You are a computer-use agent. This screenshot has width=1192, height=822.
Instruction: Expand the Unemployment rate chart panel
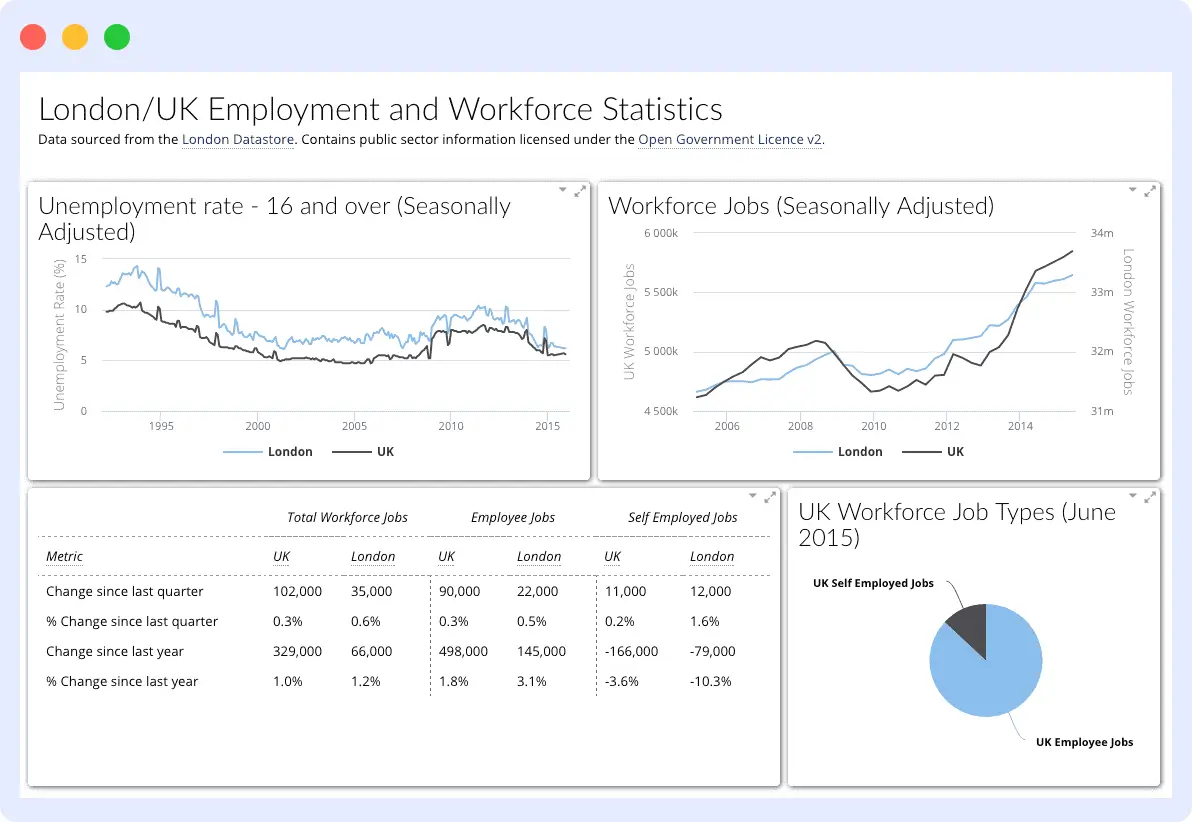click(580, 192)
